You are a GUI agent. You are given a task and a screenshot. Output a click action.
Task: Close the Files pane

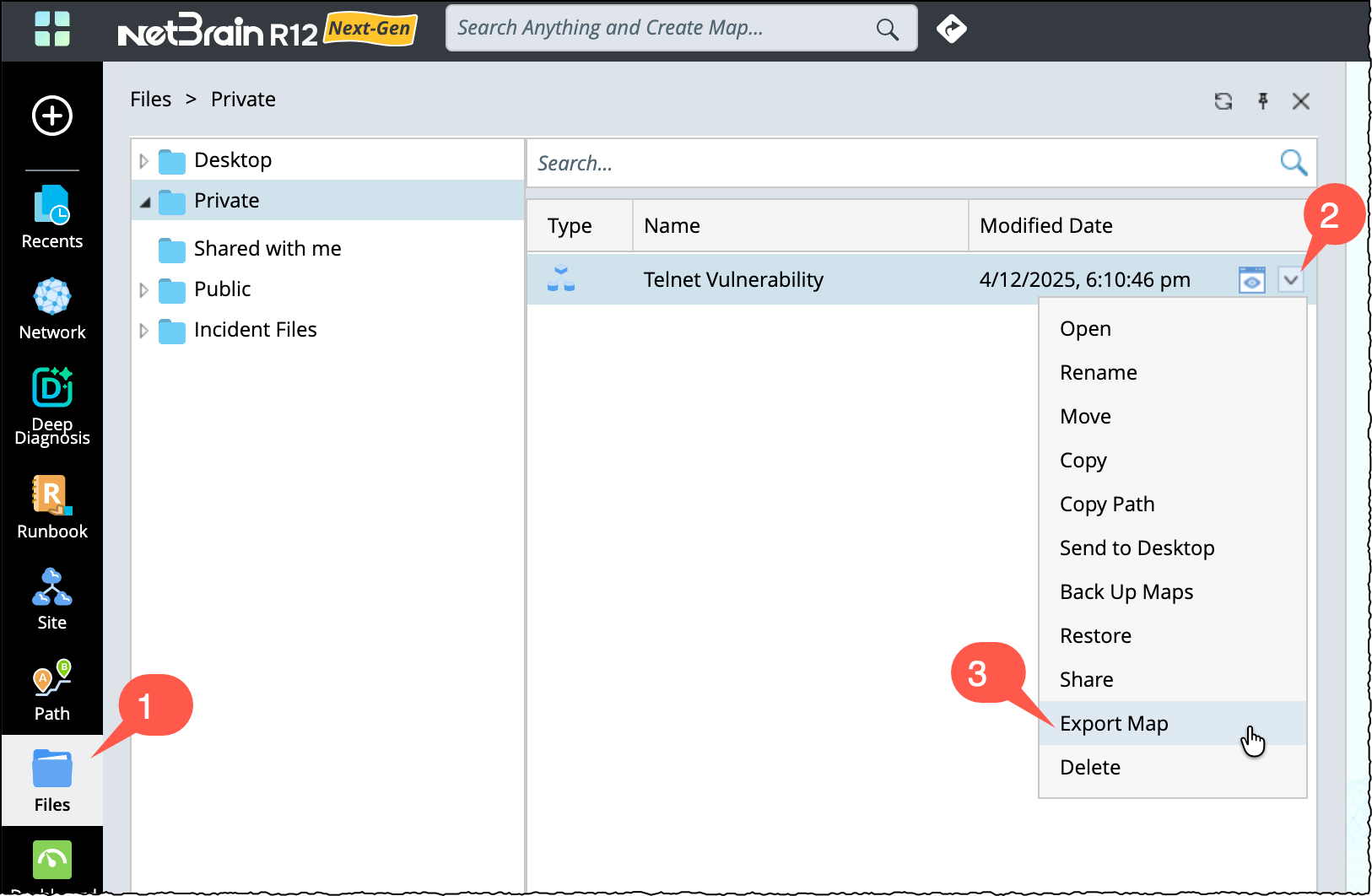tap(1301, 101)
